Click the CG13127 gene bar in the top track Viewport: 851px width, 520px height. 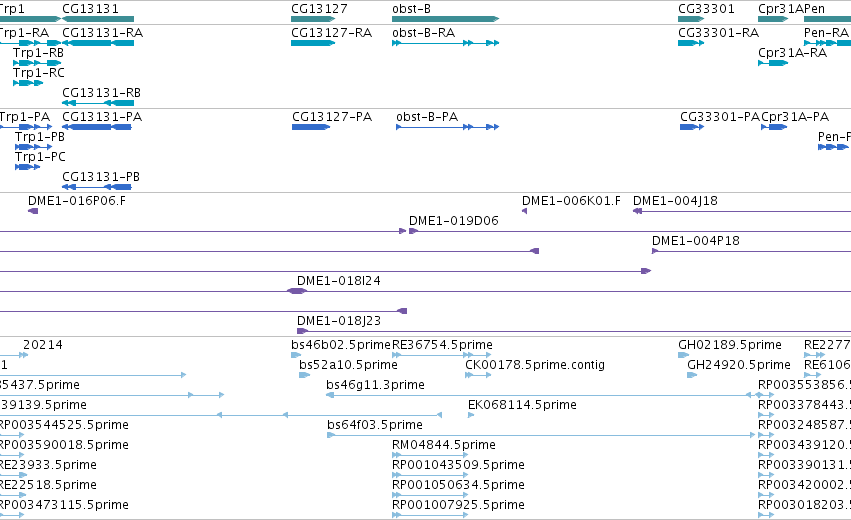tap(313, 19)
